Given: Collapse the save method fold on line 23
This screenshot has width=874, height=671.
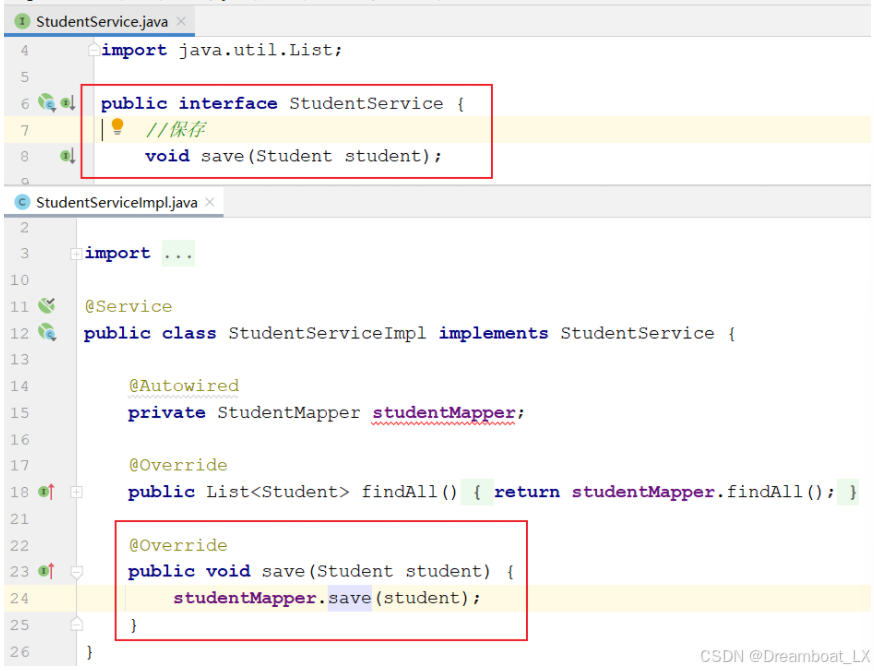Looking at the screenshot, I should [x=76, y=572].
